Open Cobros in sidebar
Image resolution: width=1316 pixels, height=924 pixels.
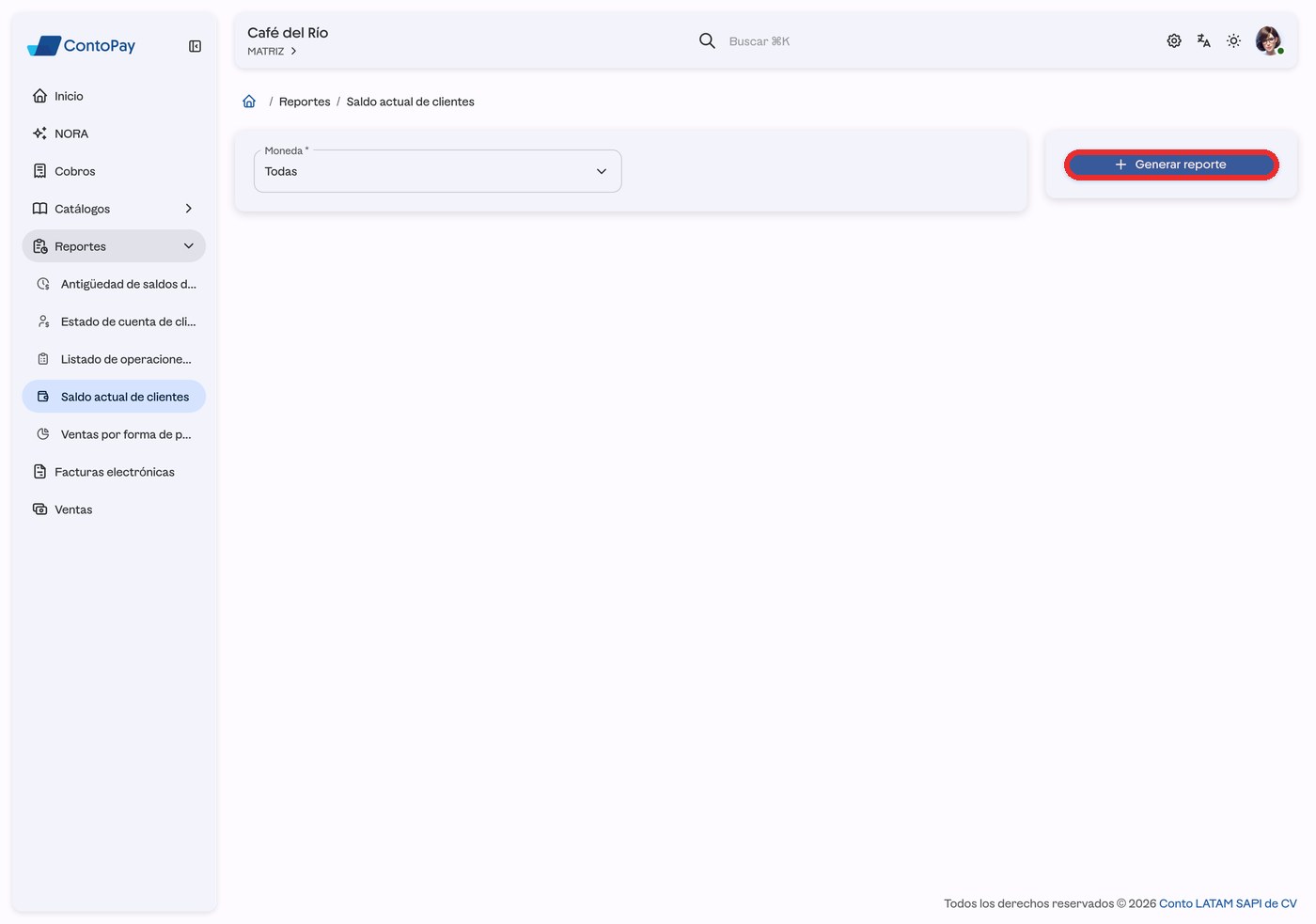coord(114,171)
